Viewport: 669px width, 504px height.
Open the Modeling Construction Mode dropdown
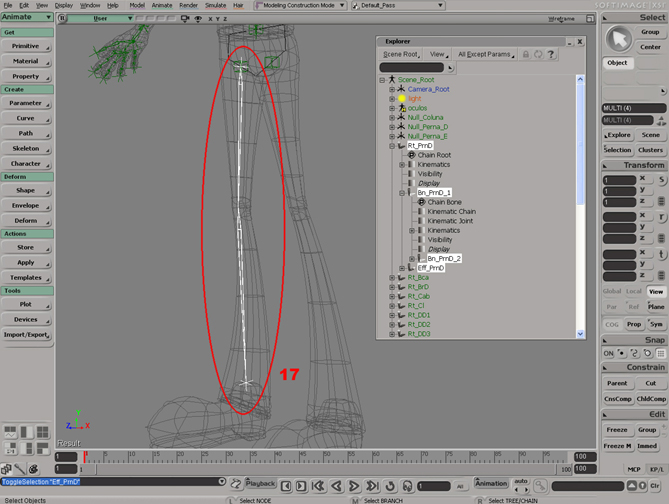[x=300, y=5]
